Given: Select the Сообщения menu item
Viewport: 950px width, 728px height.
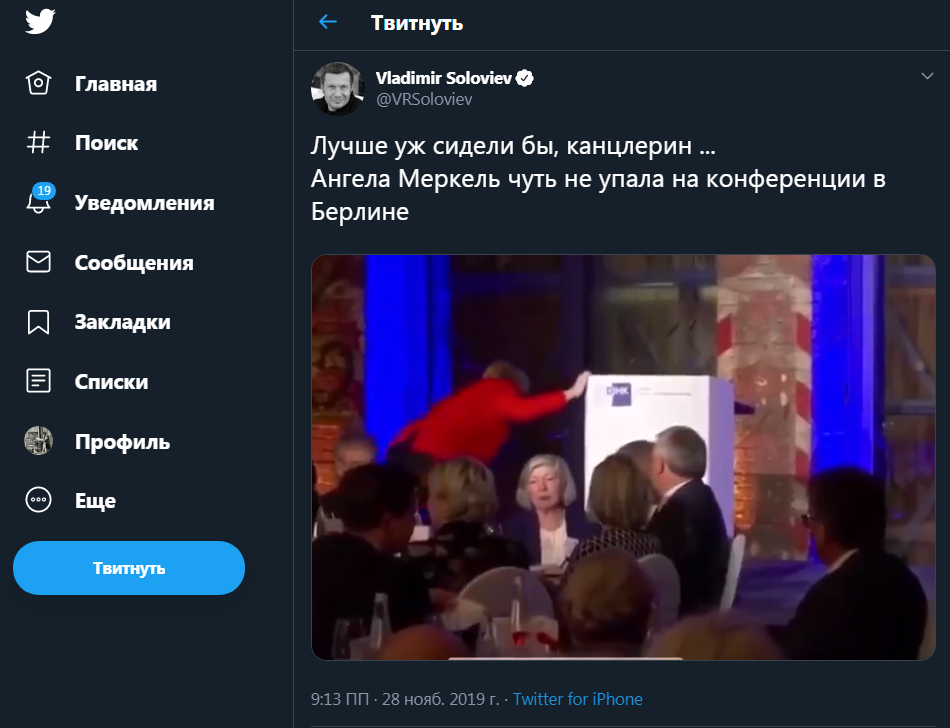Looking at the screenshot, I should point(134,263).
